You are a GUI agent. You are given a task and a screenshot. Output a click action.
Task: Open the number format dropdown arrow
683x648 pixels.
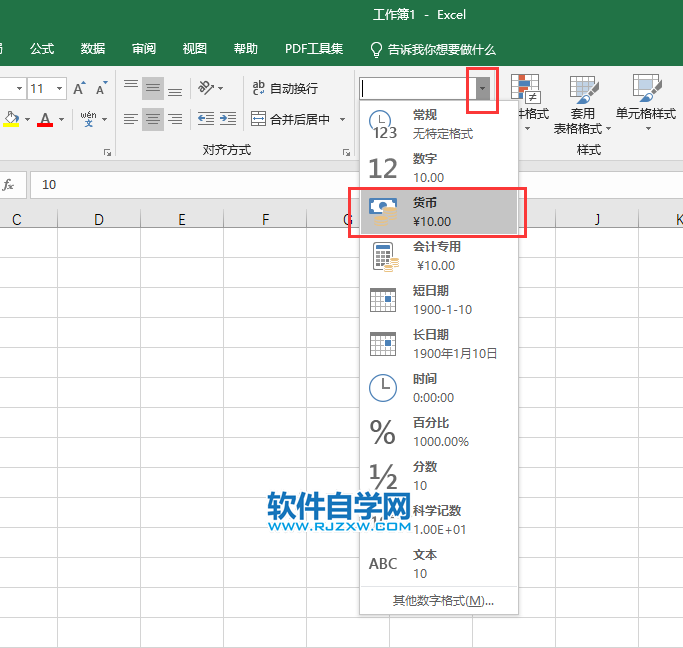[482, 88]
